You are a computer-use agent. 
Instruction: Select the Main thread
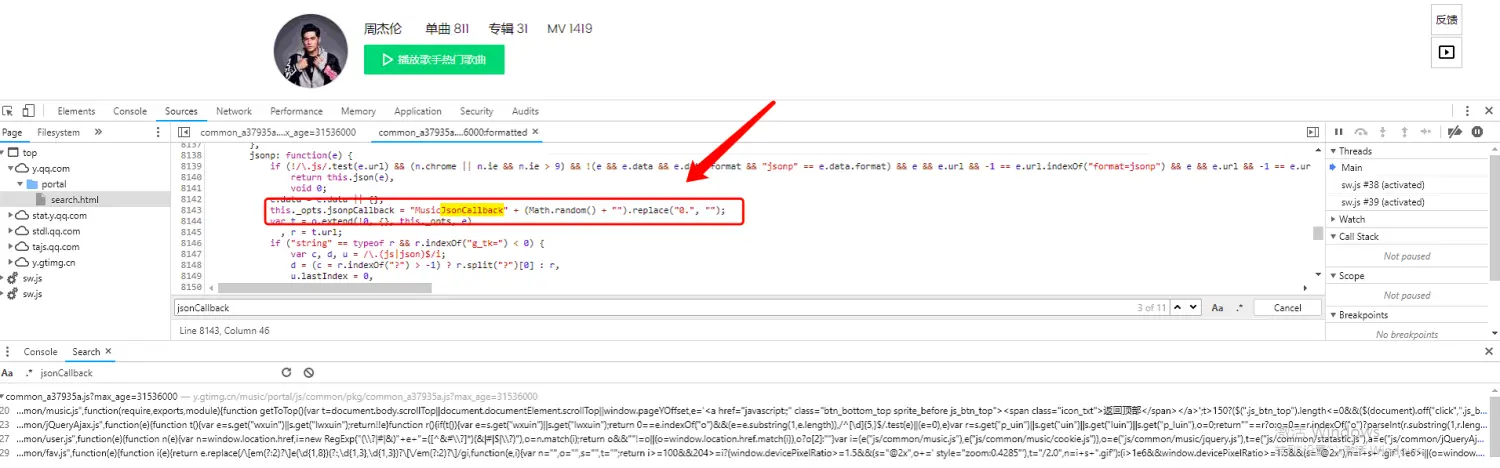pyautogui.click(x=1352, y=168)
